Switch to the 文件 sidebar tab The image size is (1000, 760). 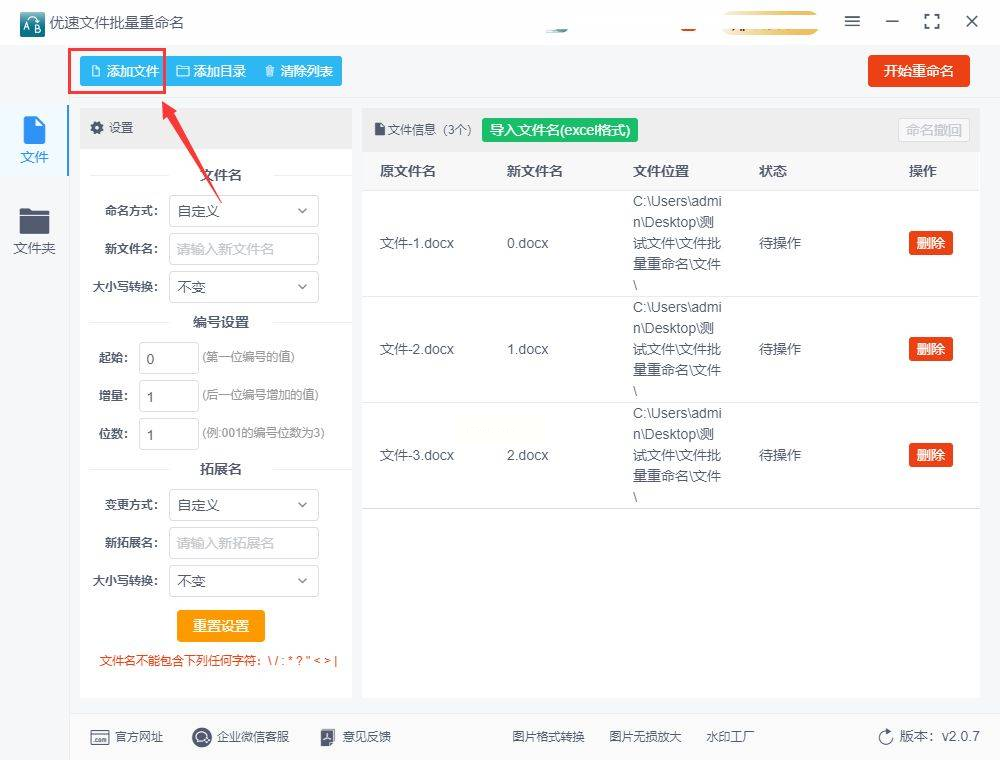(35, 140)
